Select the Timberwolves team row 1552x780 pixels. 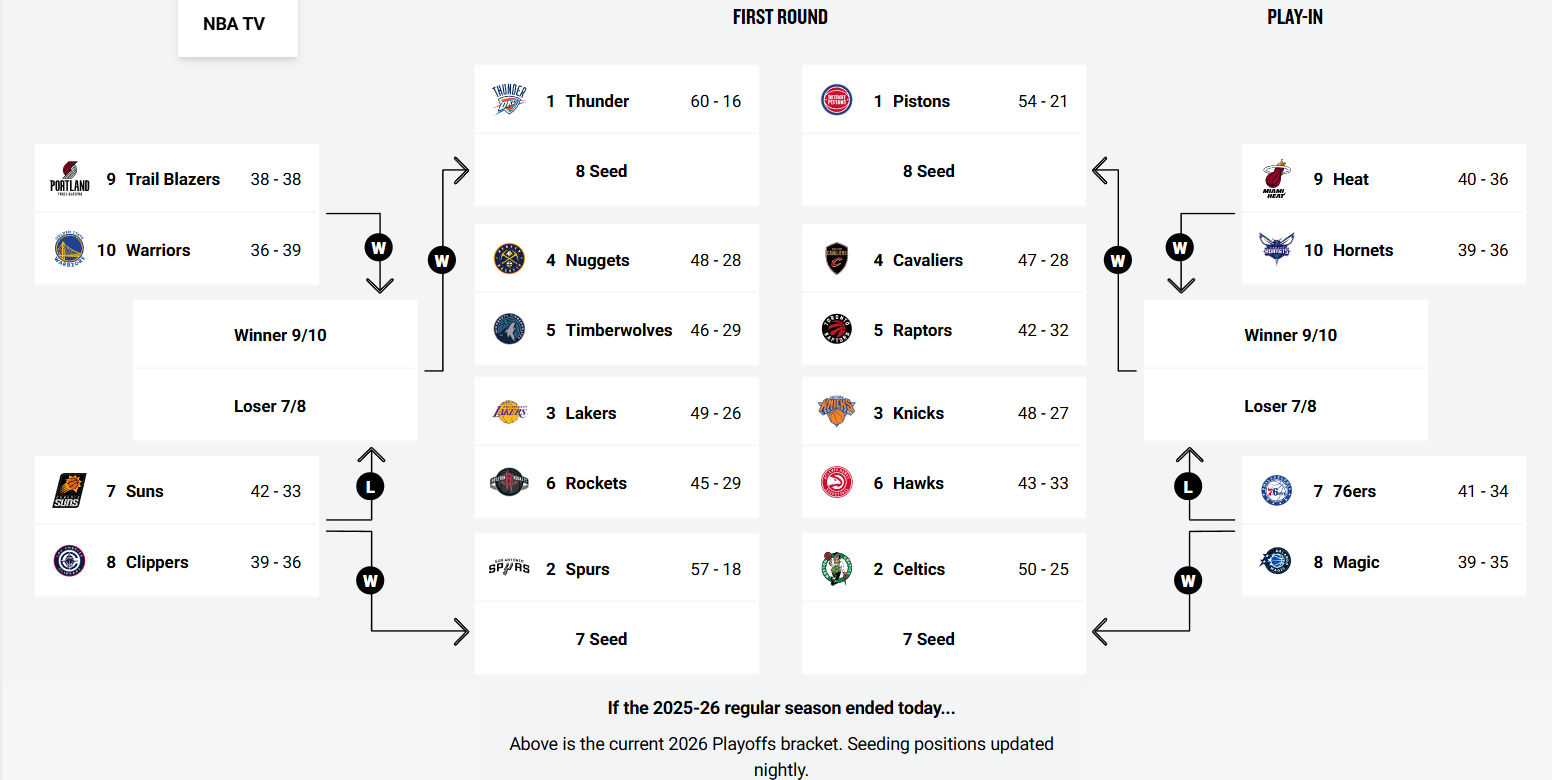coord(618,330)
